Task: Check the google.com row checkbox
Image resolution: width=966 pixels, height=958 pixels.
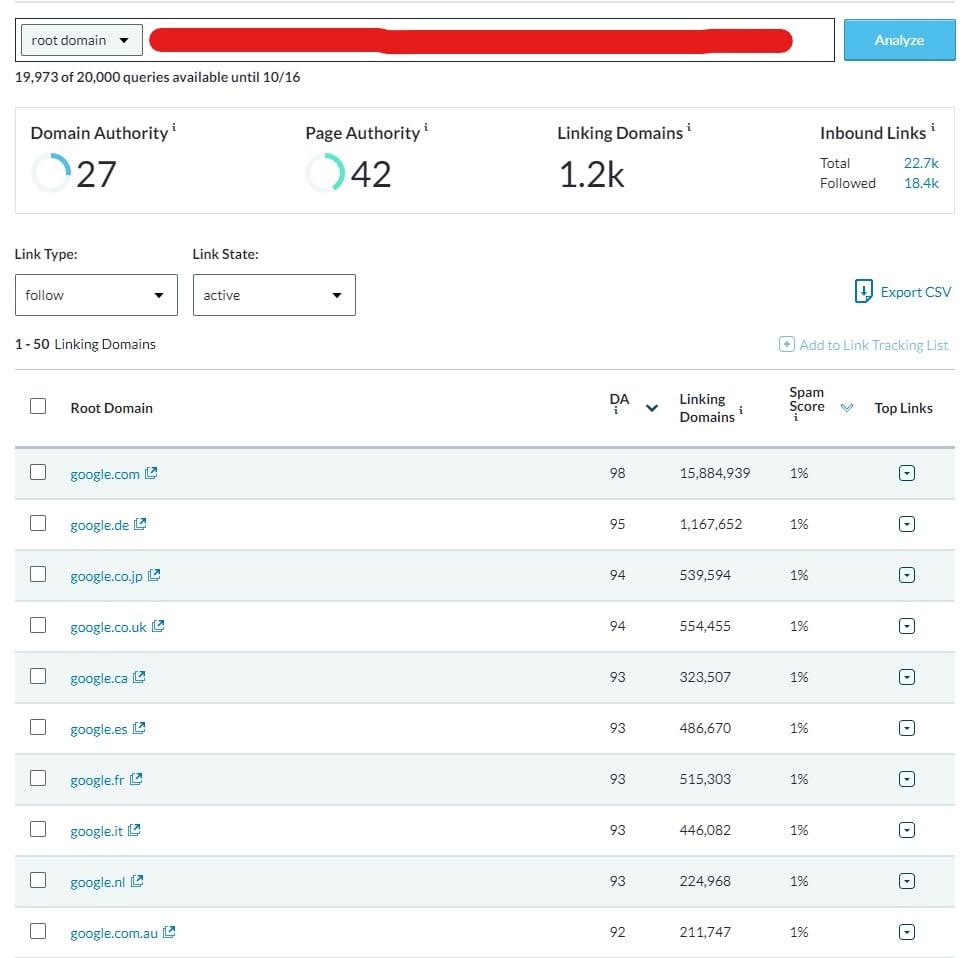Action: pos(38,472)
